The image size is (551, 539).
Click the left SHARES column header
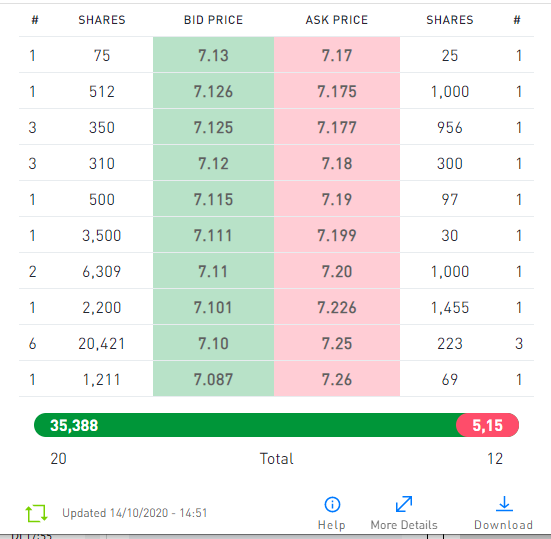point(102,20)
